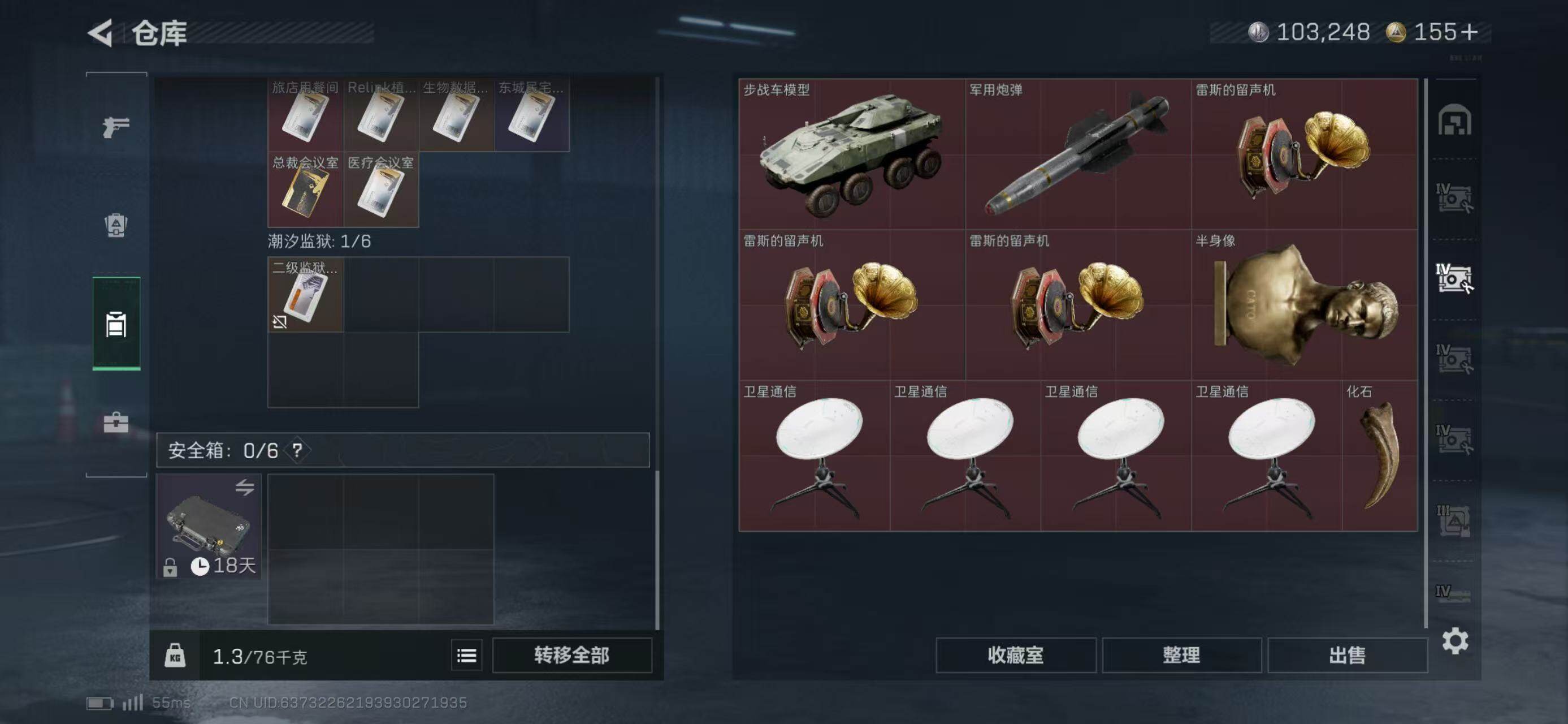Select the III storage box tab
The height and width of the screenshot is (724, 1568).
point(1454,520)
